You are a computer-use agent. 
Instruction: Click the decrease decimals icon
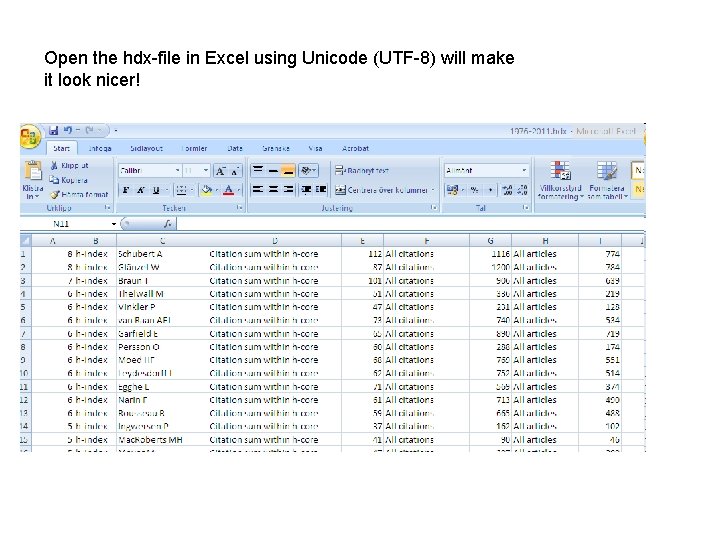tap(523, 190)
